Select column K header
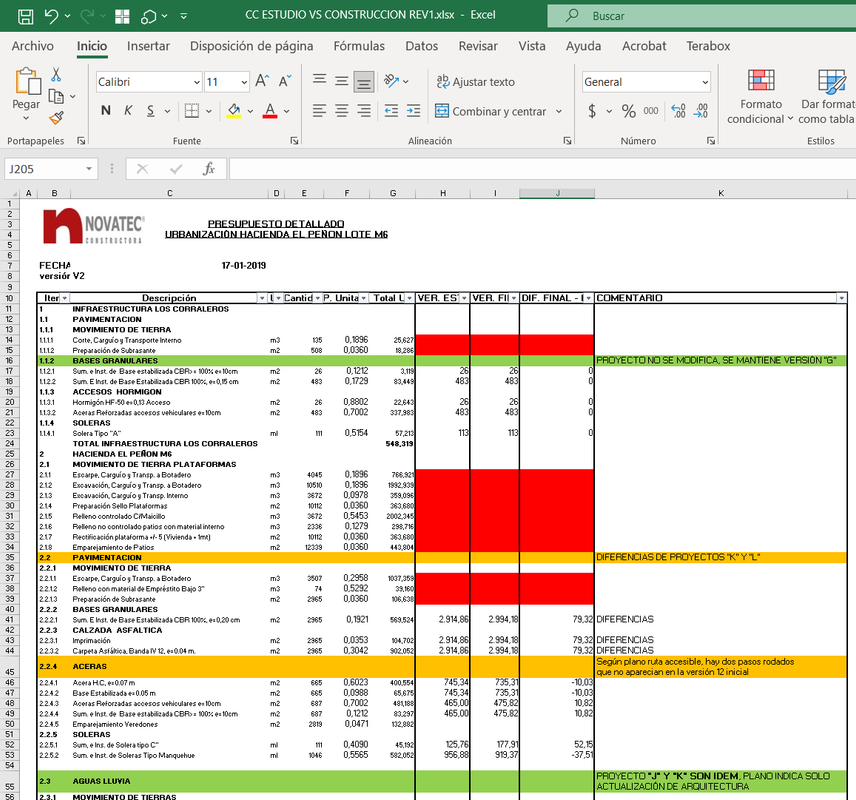The height and width of the screenshot is (800, 856). point(721,193)
